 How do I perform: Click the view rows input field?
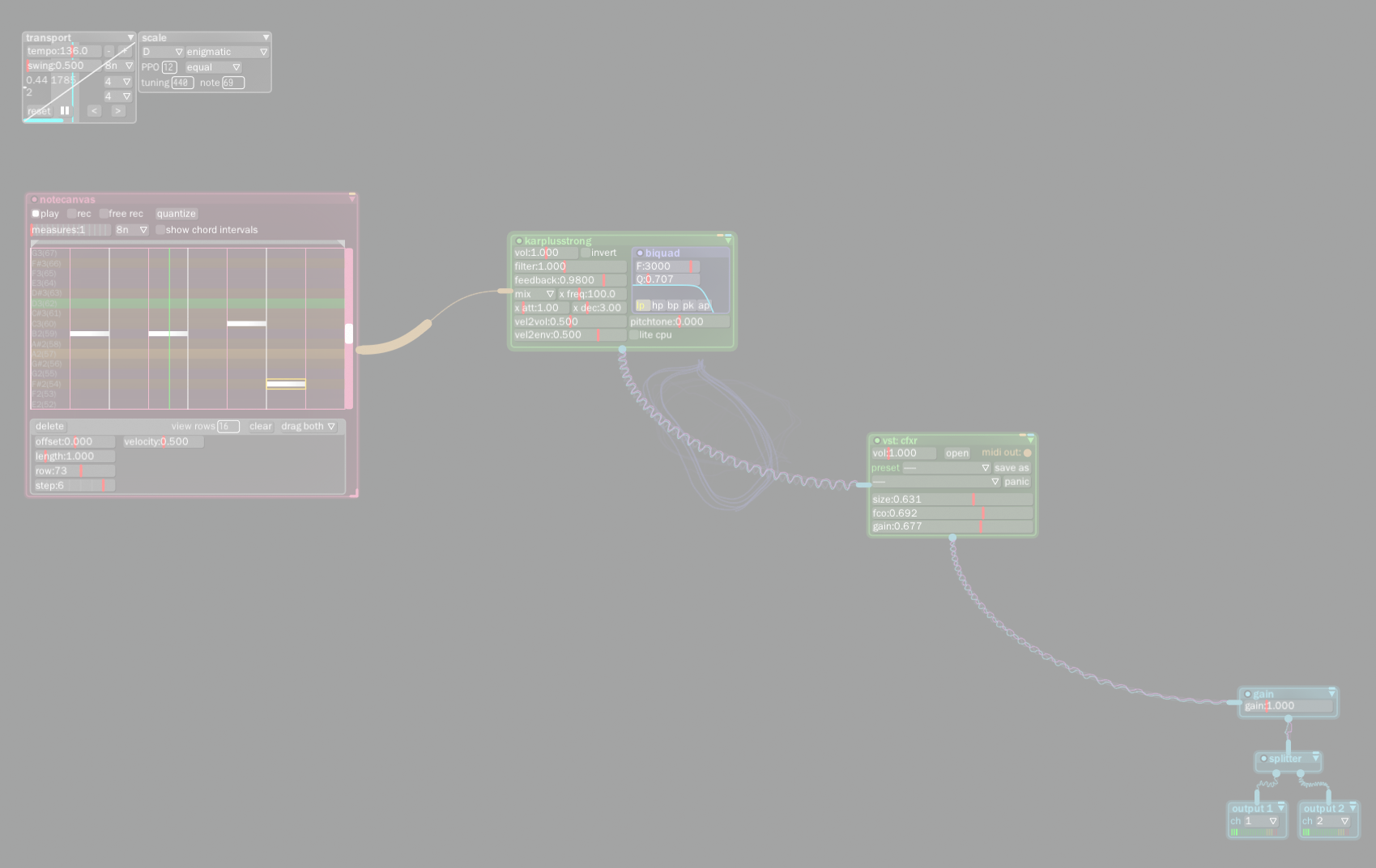(x=228, y=426)
